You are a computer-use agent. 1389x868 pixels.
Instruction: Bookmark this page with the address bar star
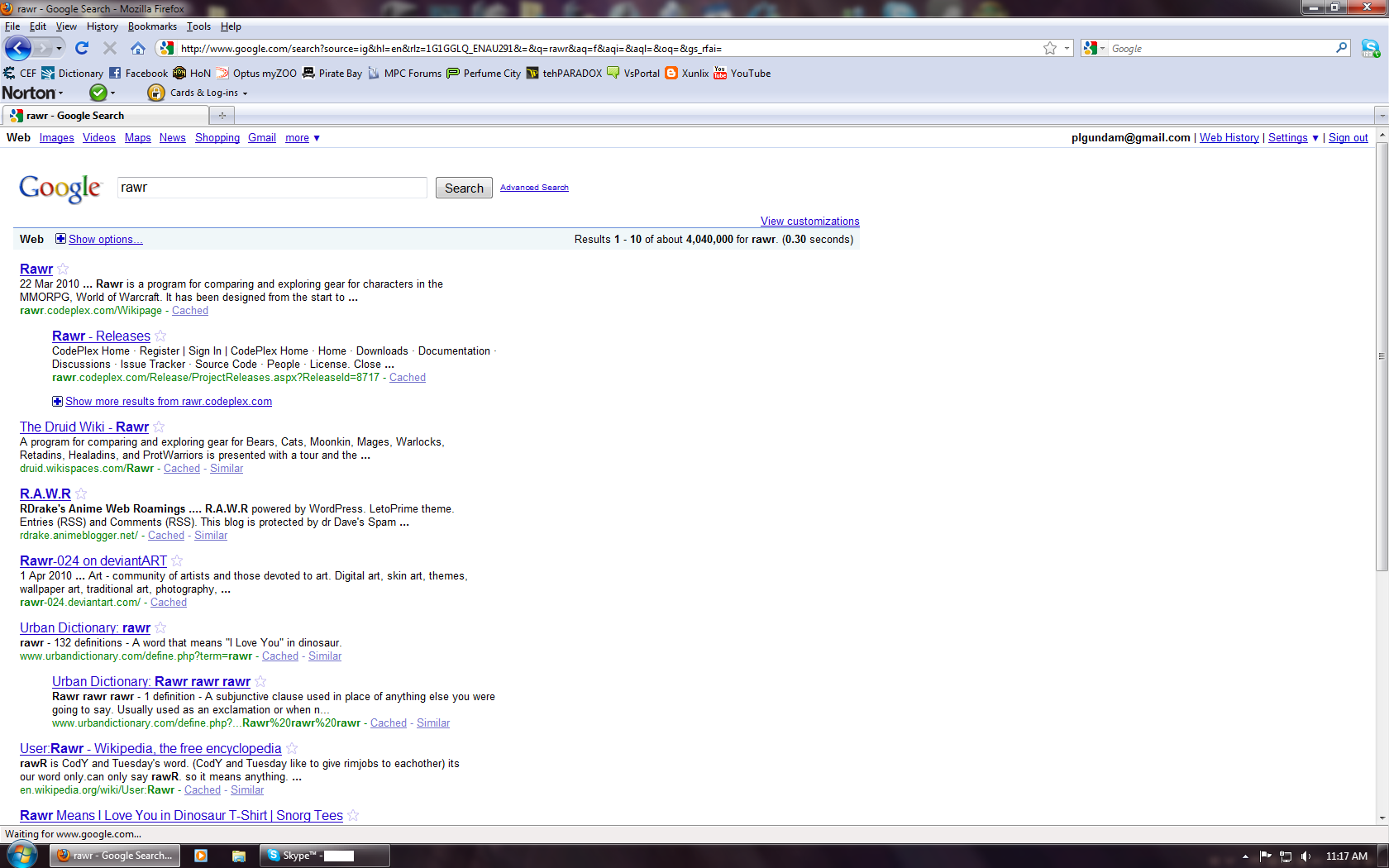1050,48
